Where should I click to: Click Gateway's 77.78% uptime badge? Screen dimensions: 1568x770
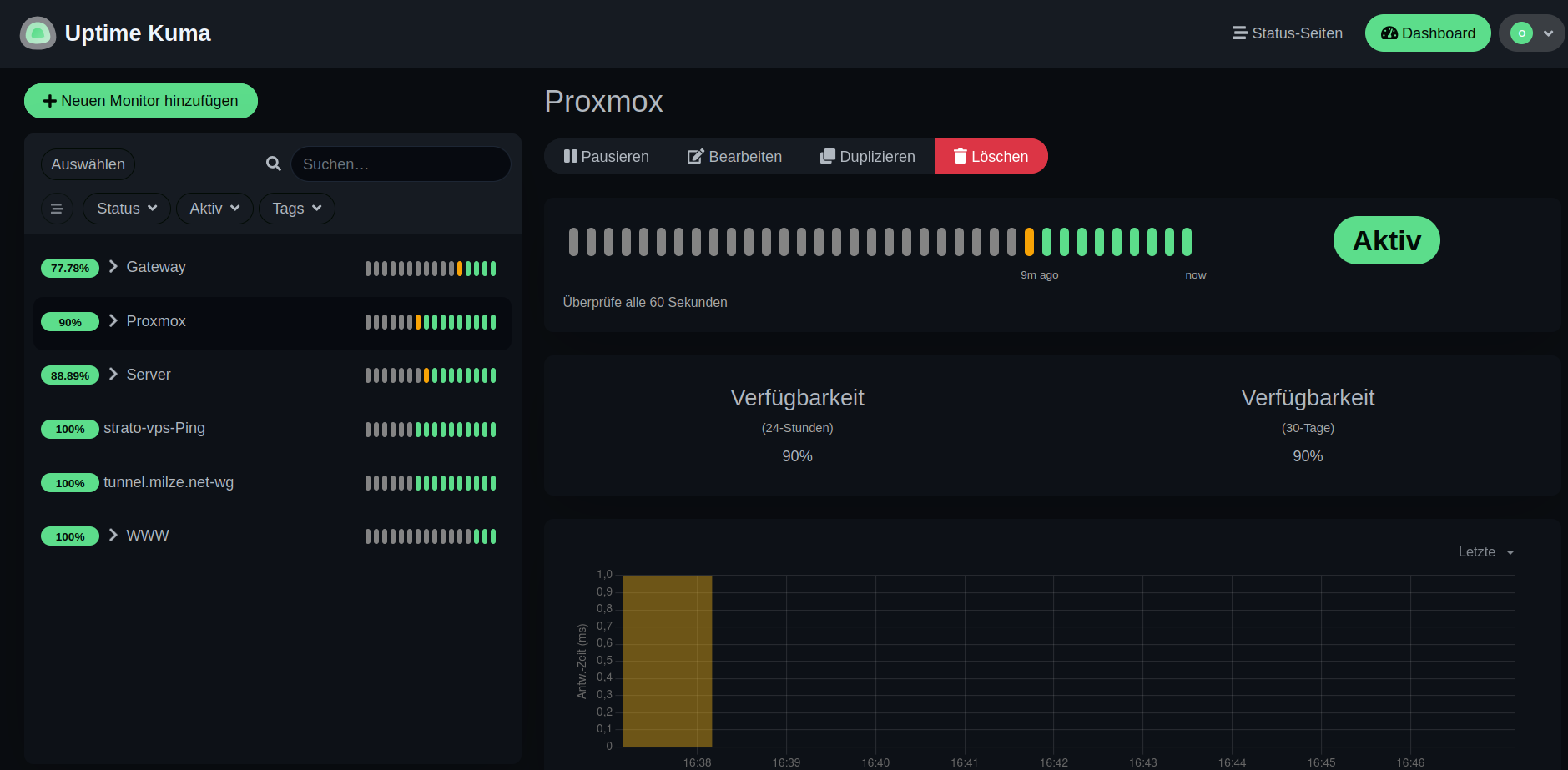tap(70, 268)
